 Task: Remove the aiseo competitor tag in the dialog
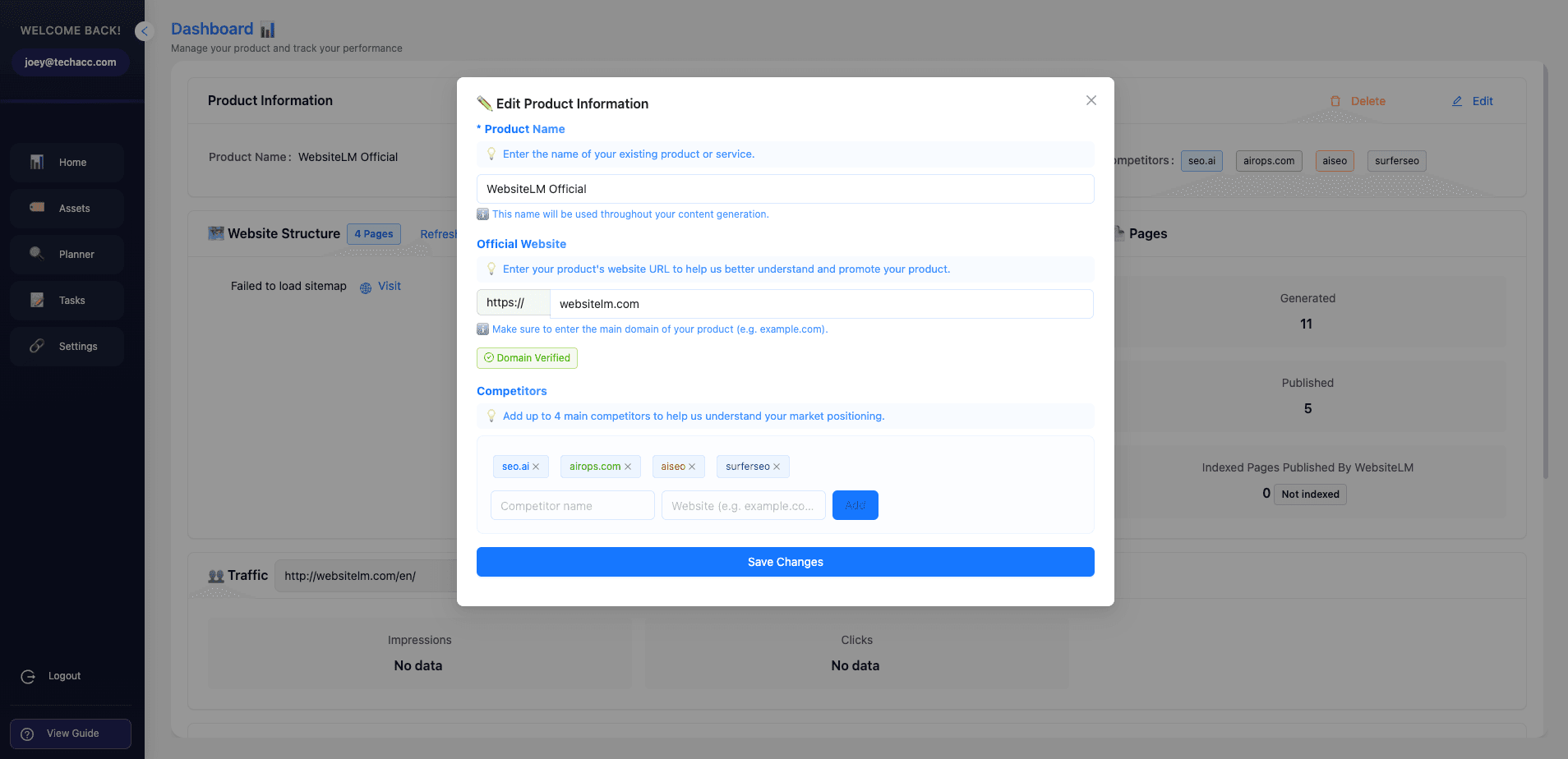(692, 467)
